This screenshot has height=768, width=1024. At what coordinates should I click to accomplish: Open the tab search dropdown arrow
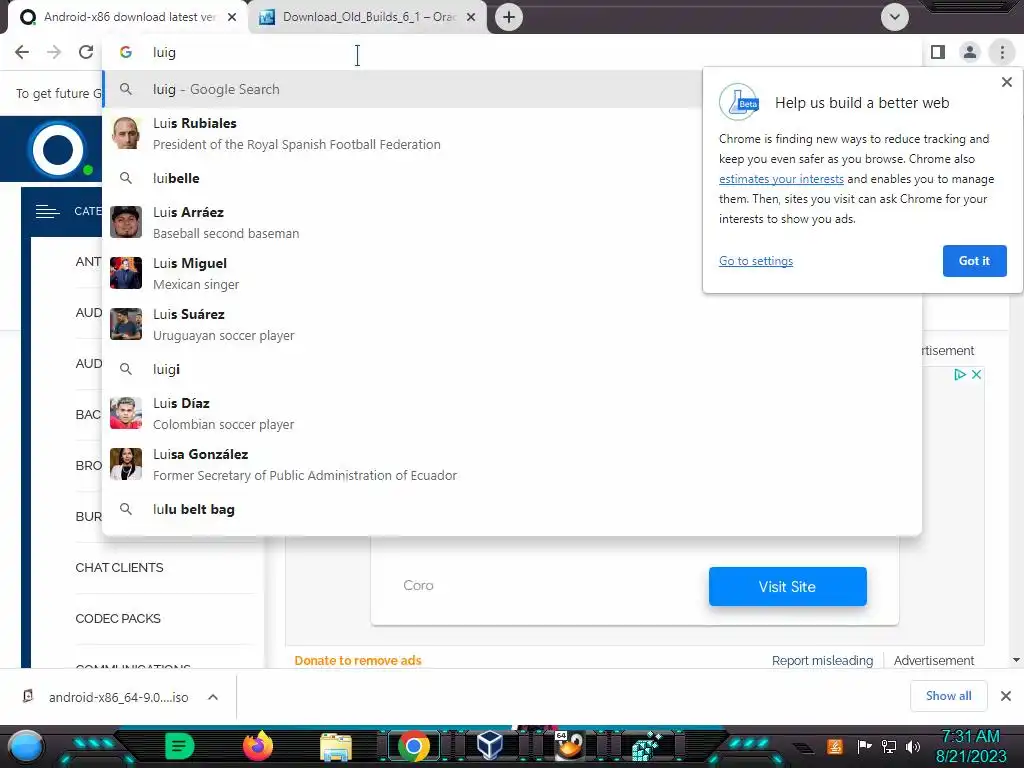[895, 17]
